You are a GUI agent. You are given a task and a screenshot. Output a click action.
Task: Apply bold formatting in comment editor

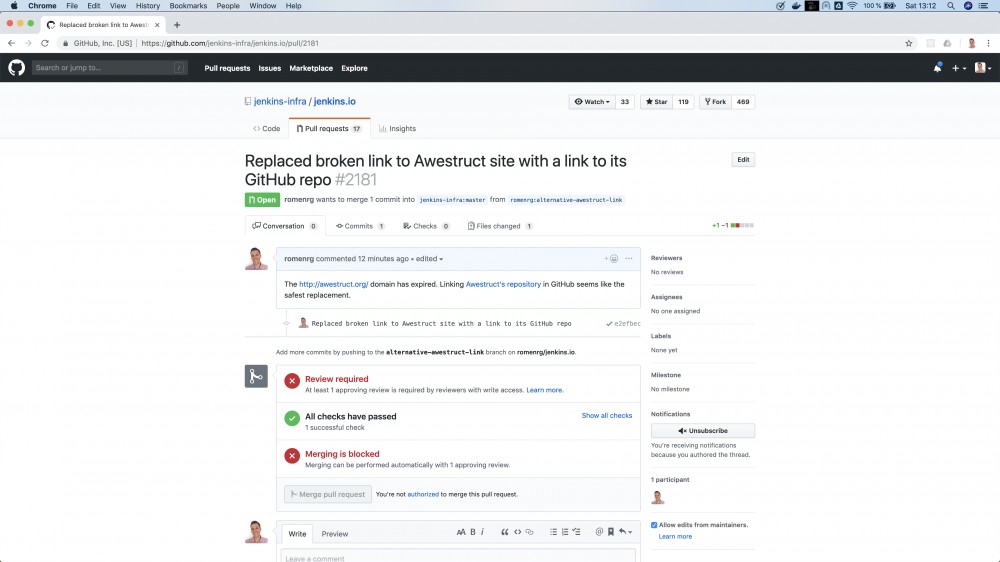click(473, 532)
